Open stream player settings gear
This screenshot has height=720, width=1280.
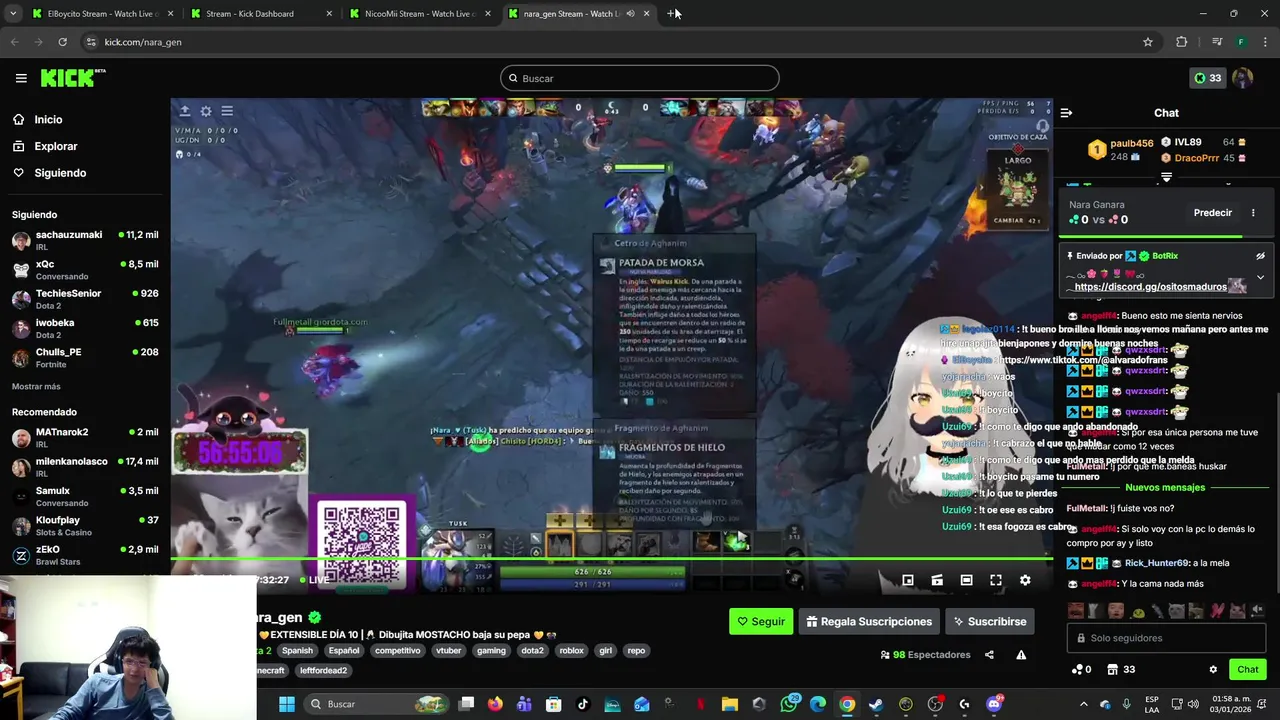pos(1025,580)
